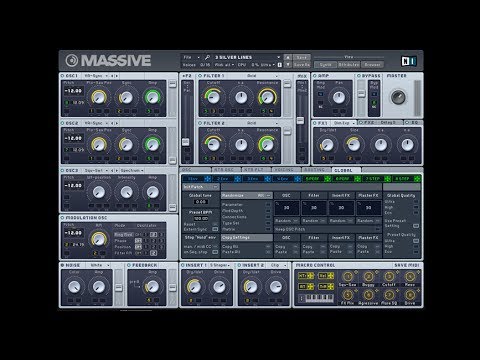Screen dimensions: 480x360
Task: Click the TrR macro crosshair handle
Action: coord(331,286)
